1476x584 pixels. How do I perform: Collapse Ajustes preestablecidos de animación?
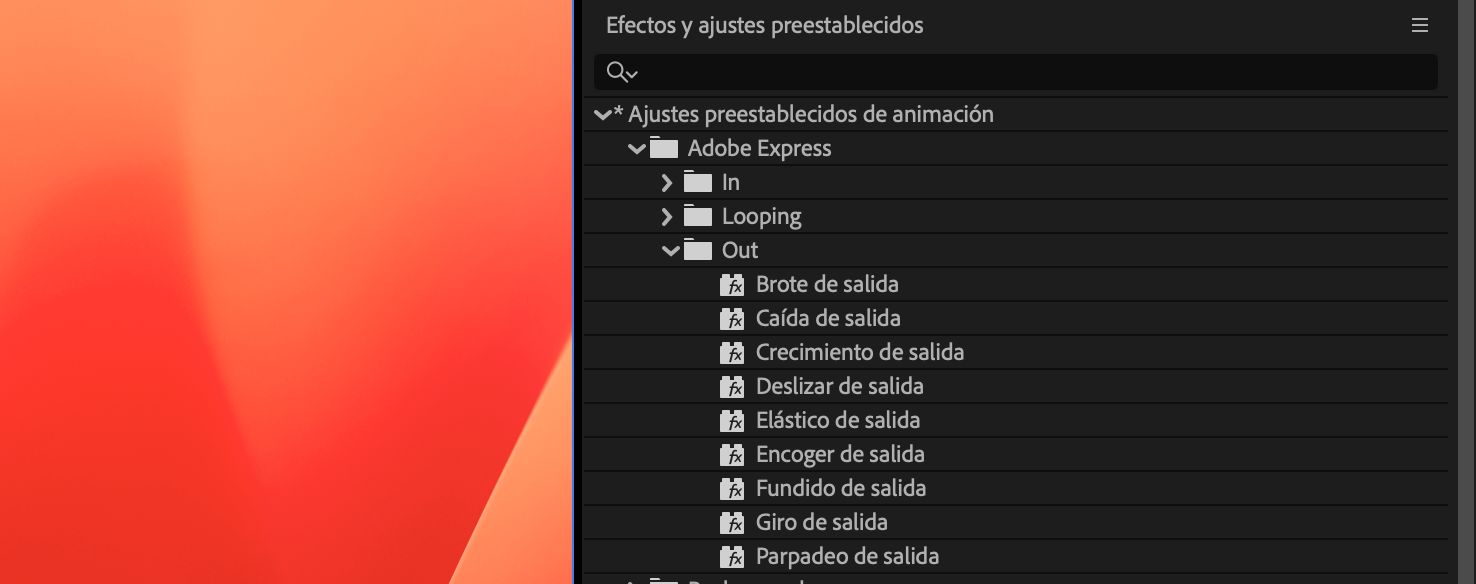(602, 113)
